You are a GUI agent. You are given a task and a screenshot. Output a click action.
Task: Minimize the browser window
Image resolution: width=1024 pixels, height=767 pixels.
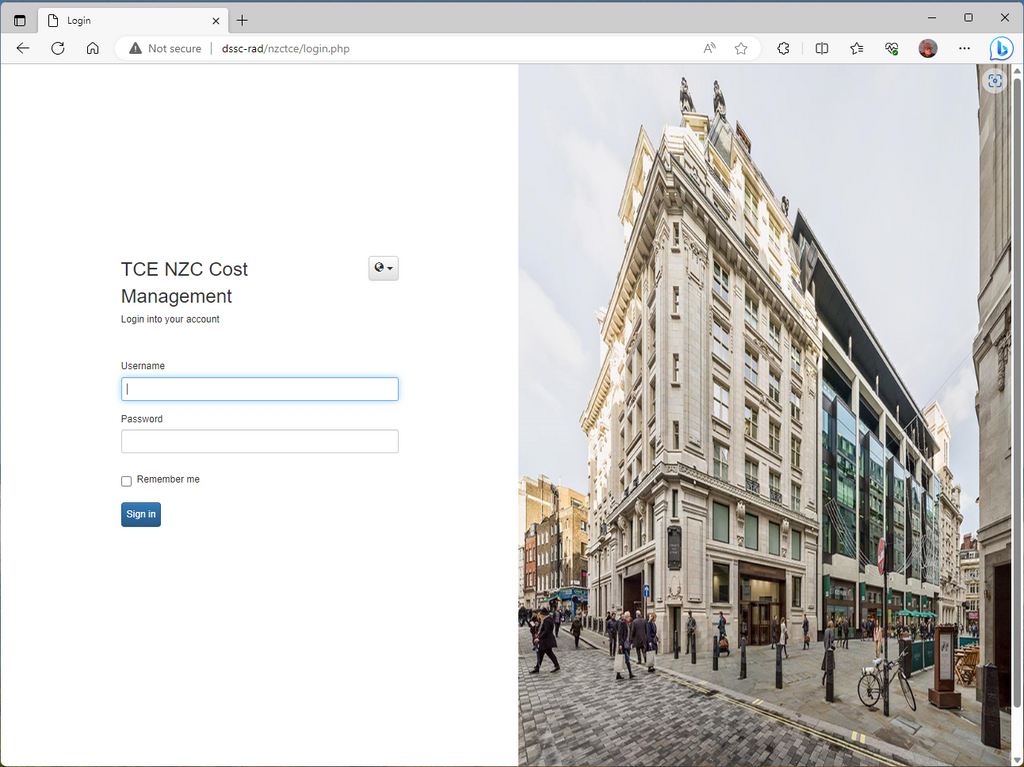click(x=932, y=18)
